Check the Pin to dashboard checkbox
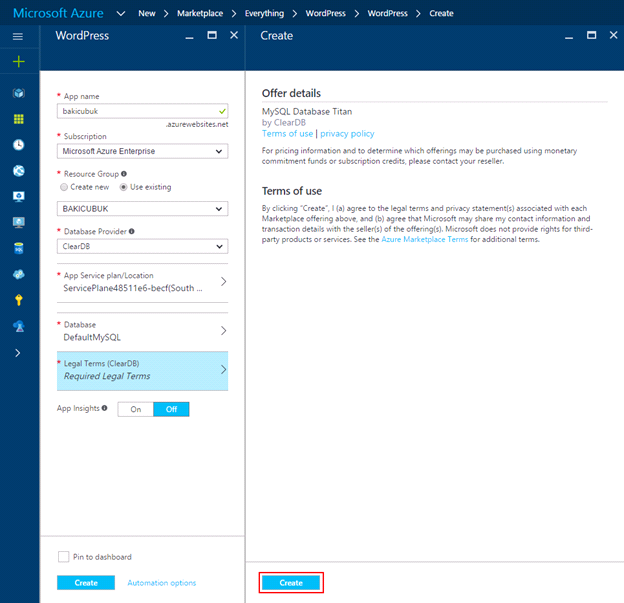Screen dimensions: 624x603 click(x=64, y=556)
